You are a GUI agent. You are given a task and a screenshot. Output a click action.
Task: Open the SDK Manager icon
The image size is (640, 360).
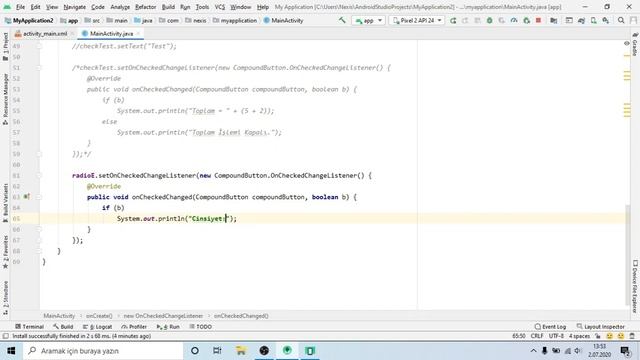pos(606,20)
